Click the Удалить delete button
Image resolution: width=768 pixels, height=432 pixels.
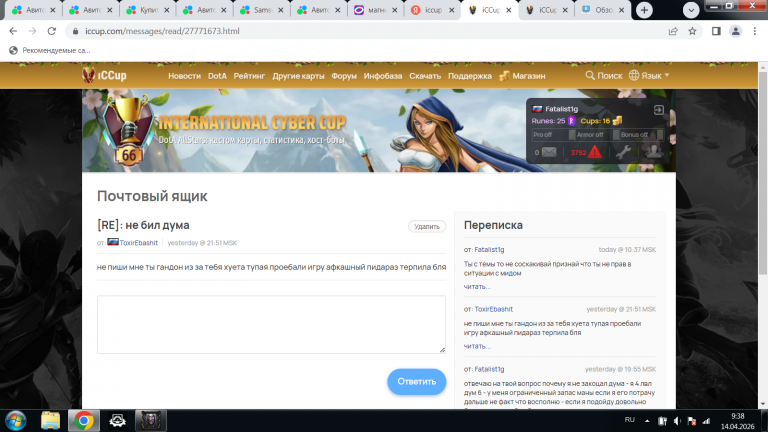[427, 226]
